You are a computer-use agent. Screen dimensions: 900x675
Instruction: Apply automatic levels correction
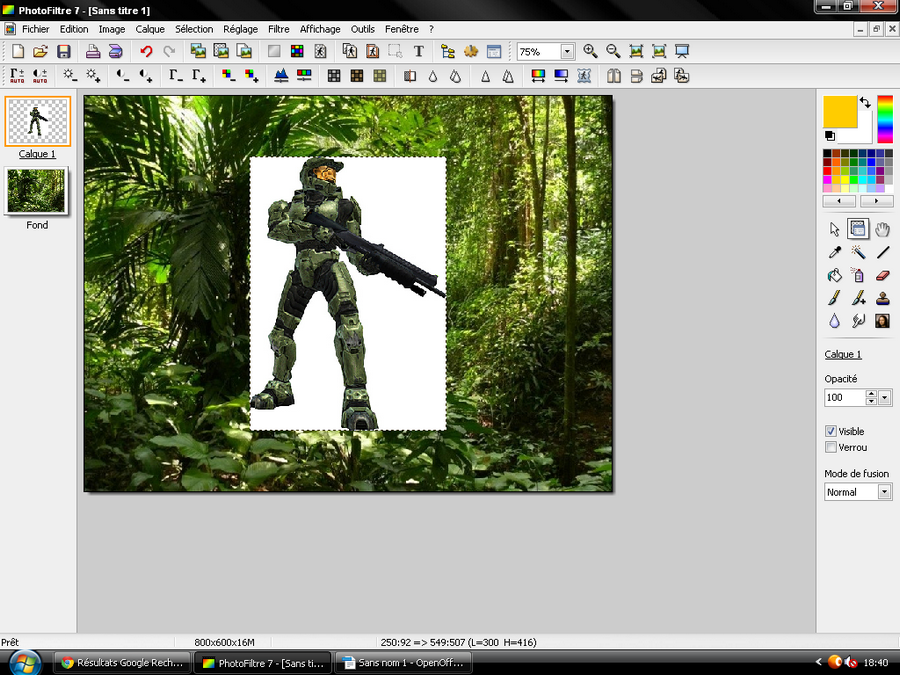(17, 76)
